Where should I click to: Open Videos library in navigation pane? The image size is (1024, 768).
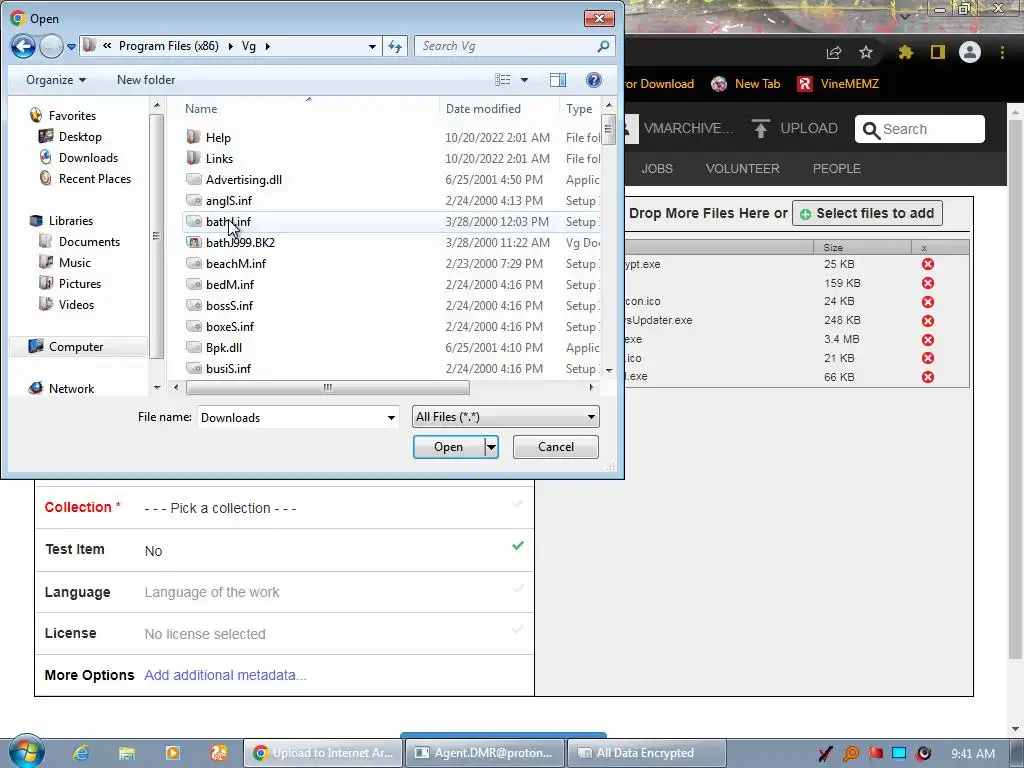pos(76,304)
